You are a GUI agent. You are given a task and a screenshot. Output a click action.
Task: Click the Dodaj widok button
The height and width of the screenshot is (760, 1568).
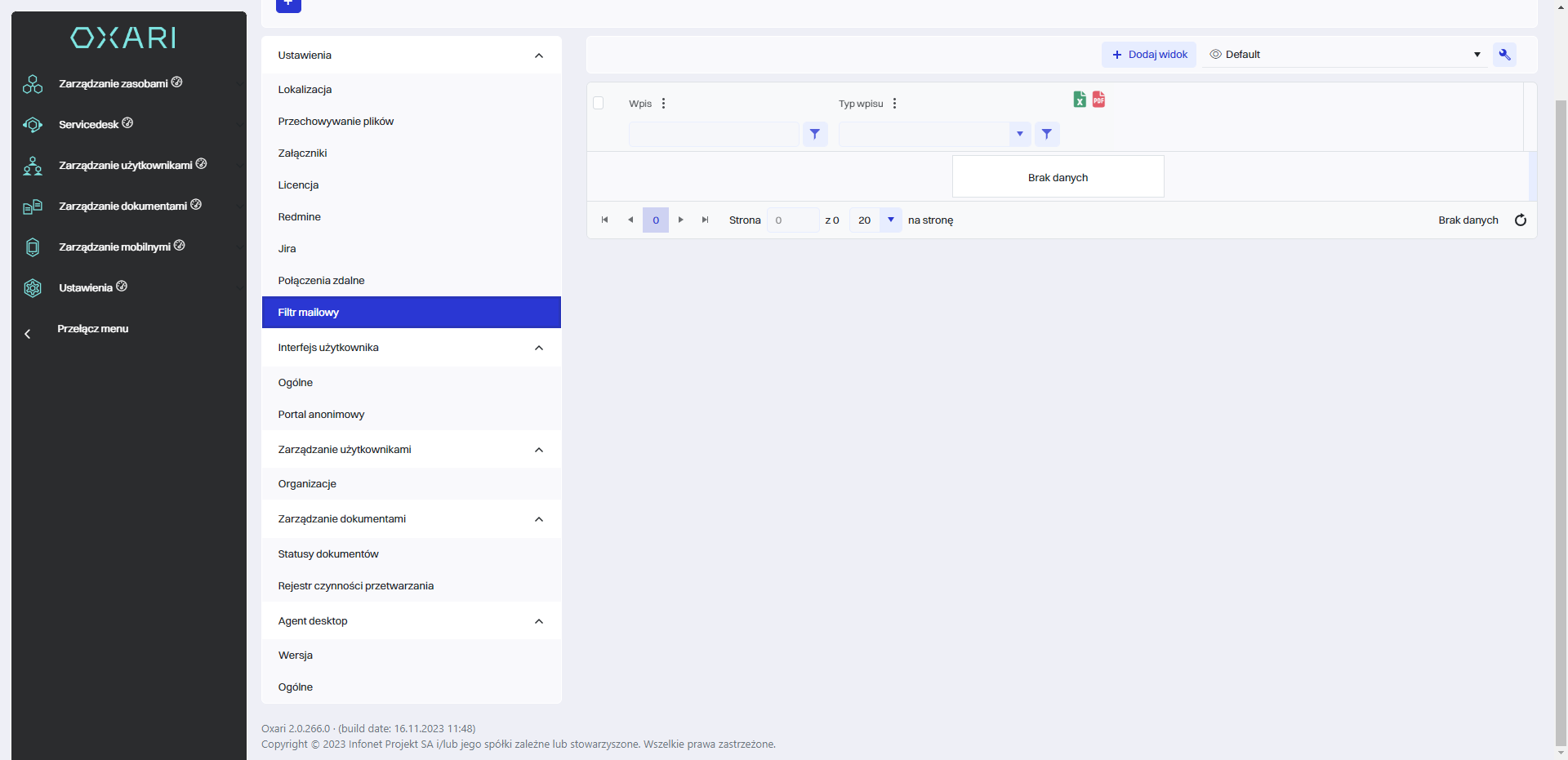click(1149, 55)
